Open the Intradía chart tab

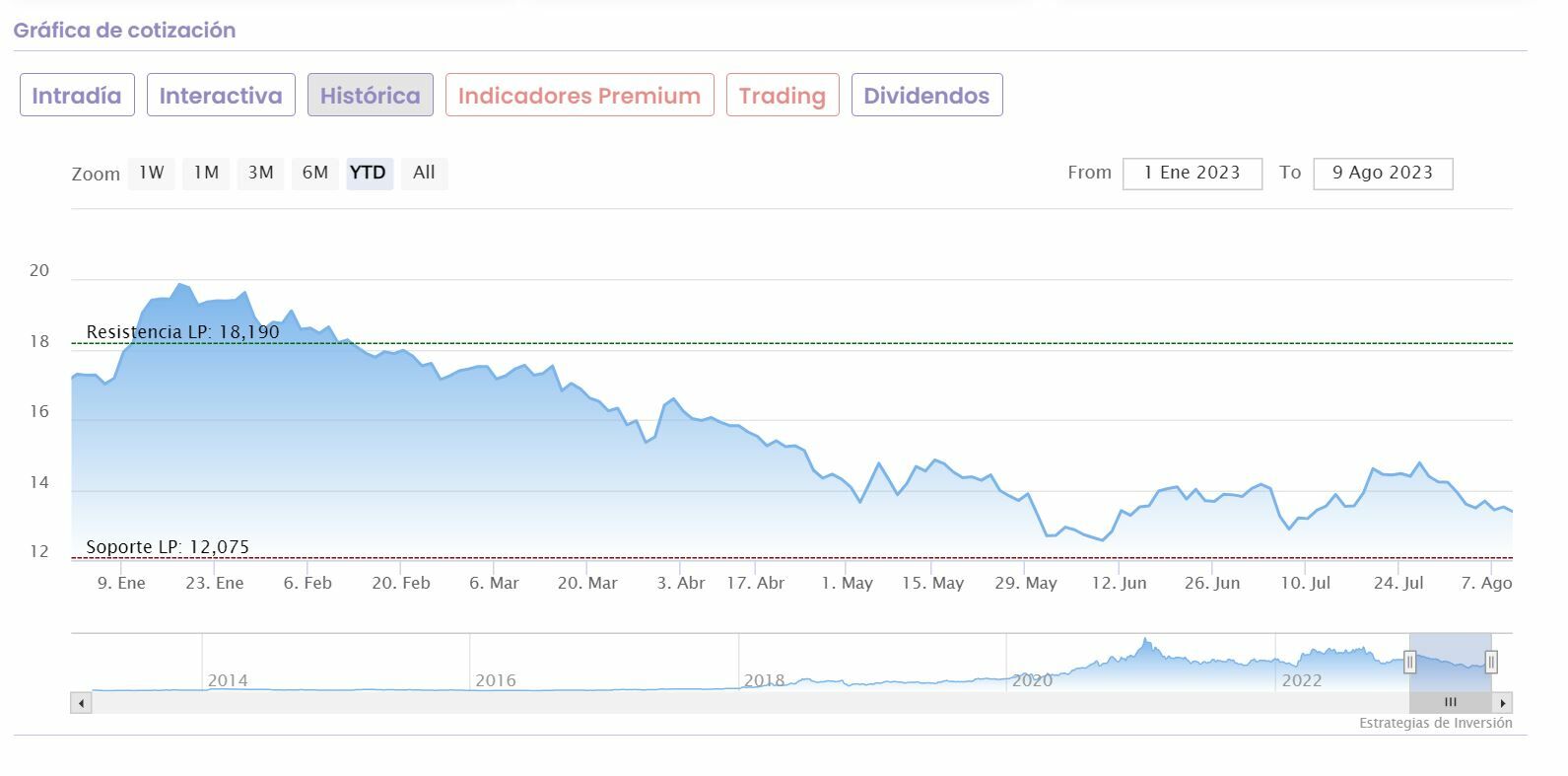click(77, 96)
